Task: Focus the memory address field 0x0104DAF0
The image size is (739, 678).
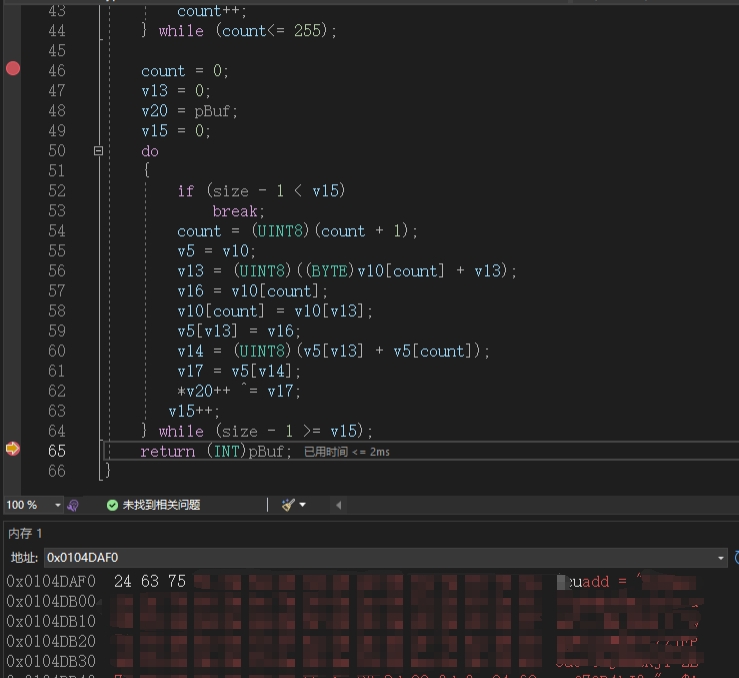Action: [x=381, y=558]
